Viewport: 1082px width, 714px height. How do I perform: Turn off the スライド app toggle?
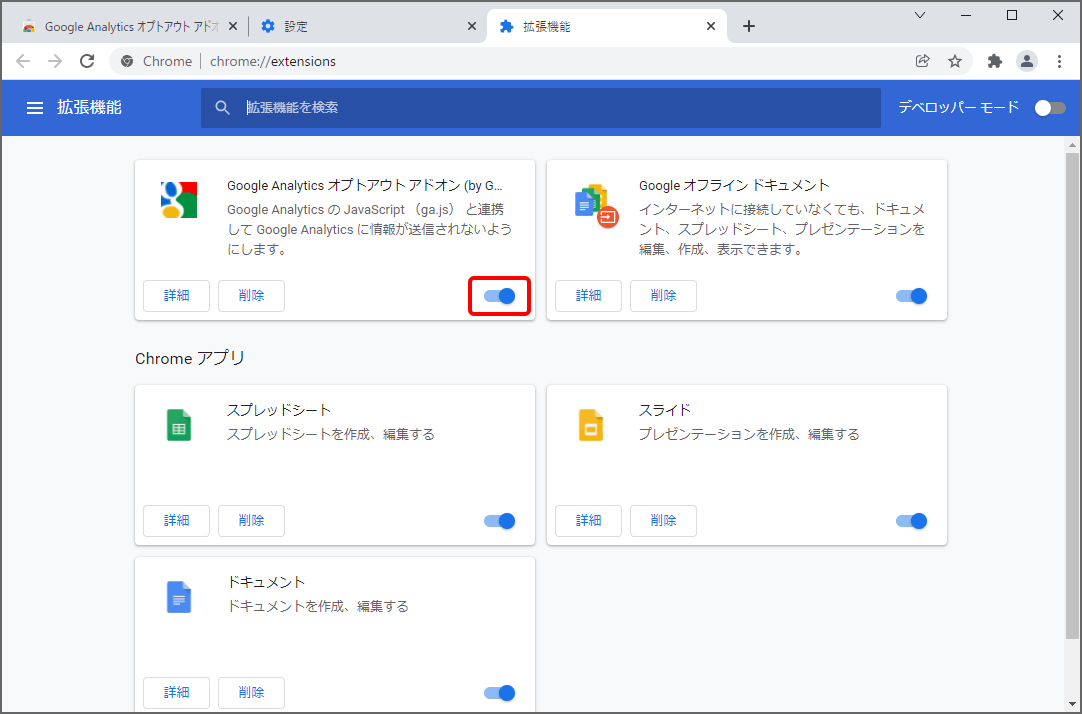pos(912,521)
